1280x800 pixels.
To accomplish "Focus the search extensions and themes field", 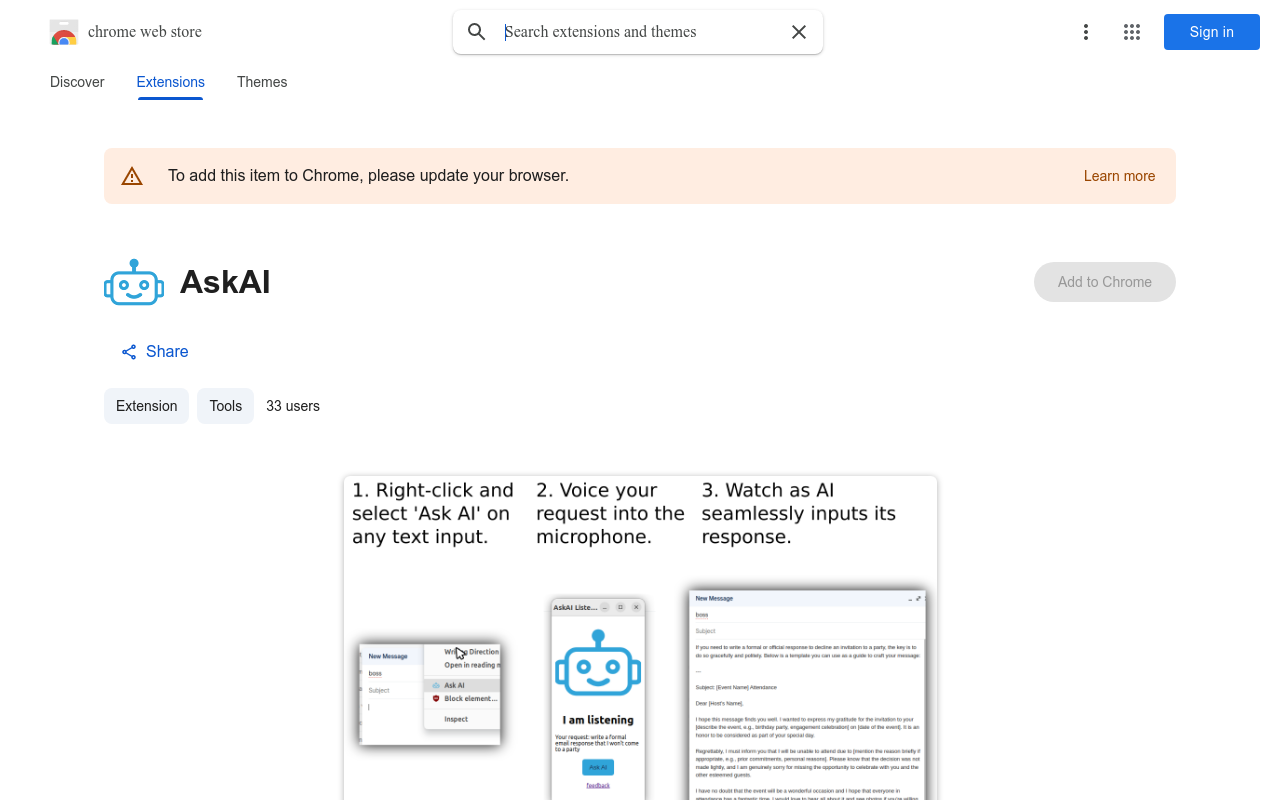I will click(x=640, y=32).
